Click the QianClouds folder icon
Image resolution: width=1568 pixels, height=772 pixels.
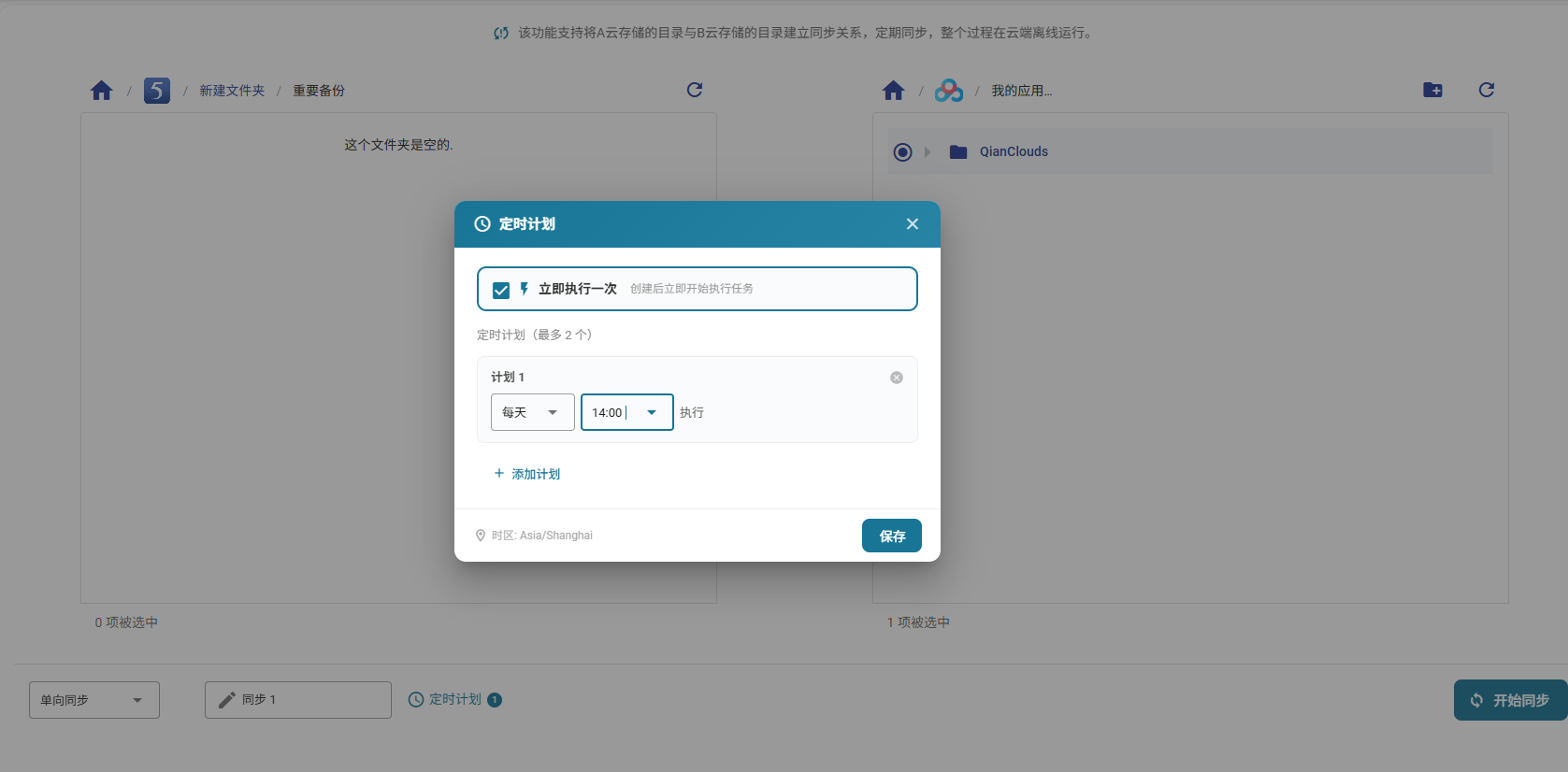coord(958,152)
